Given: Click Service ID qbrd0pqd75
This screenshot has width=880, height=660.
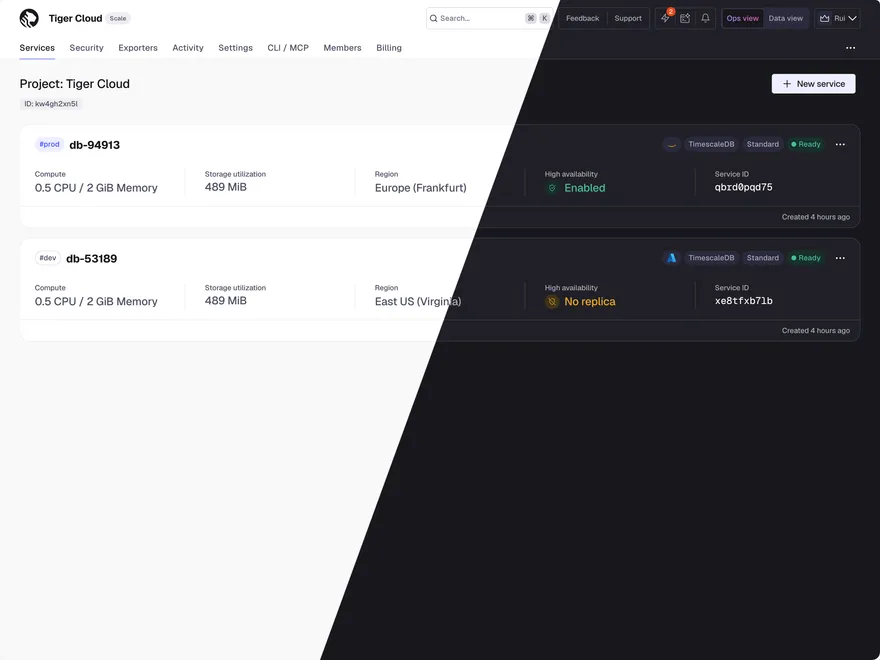Looking at the screenshot, I should (x=743, y=187).
